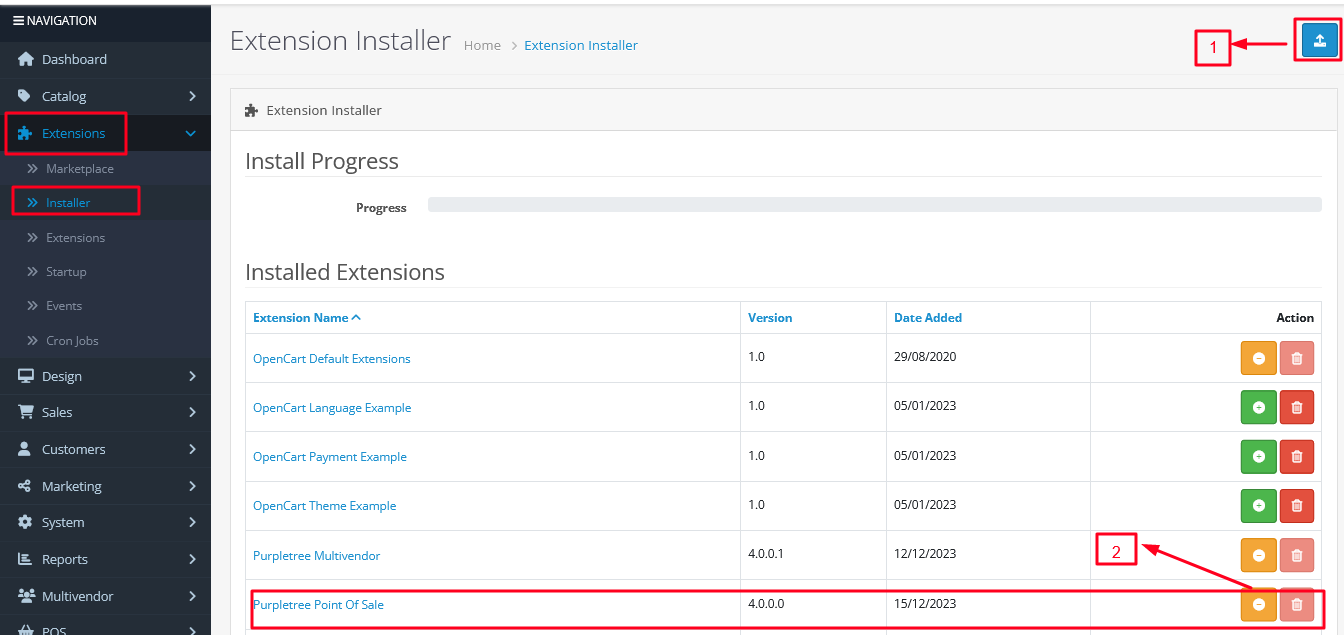1344x635 pixels.
Task: Open the Purpletree Point Of Sale link
Action: 318,605
